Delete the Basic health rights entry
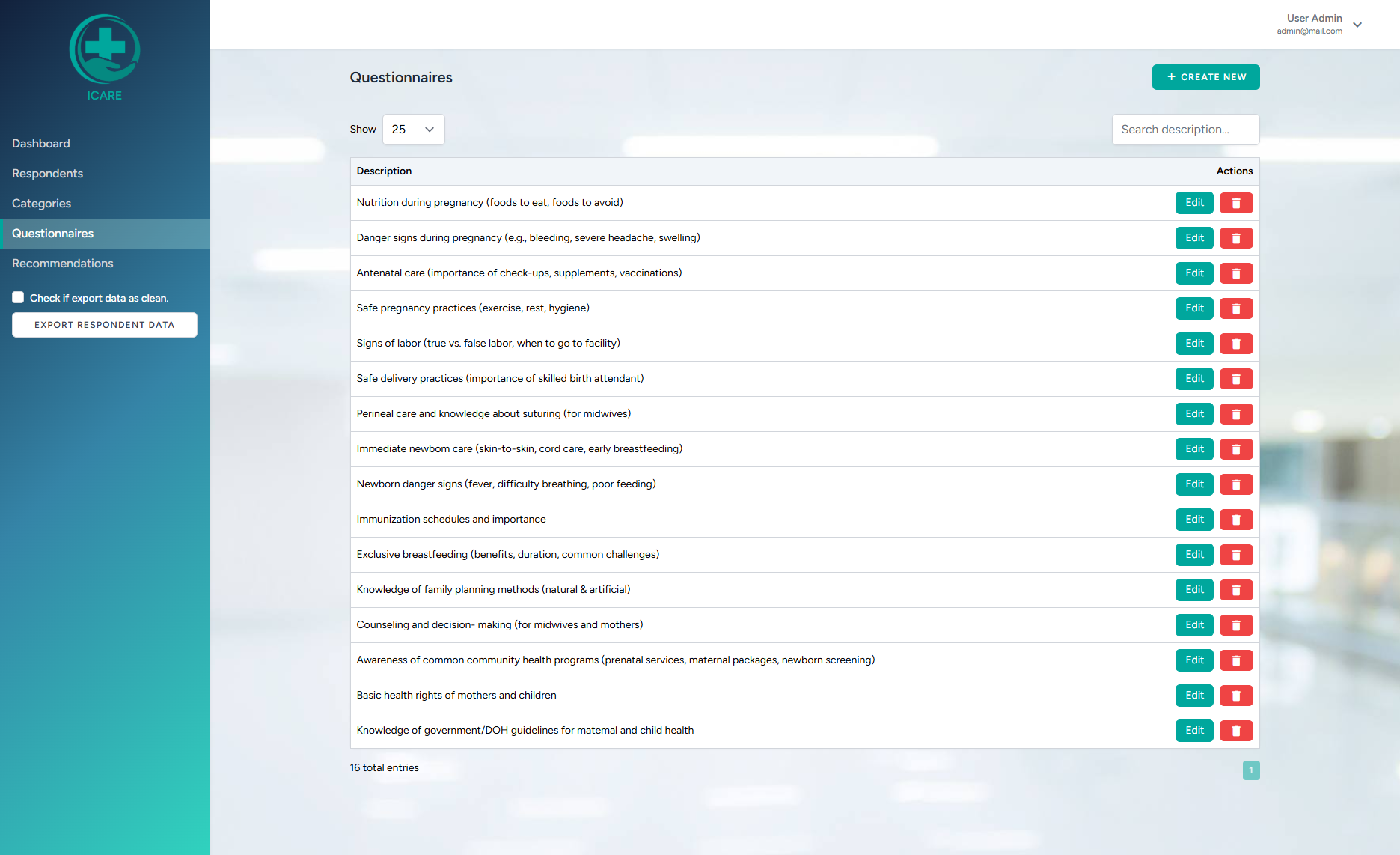Viewport: 1400px width, 855px height. coord(1235,696)
